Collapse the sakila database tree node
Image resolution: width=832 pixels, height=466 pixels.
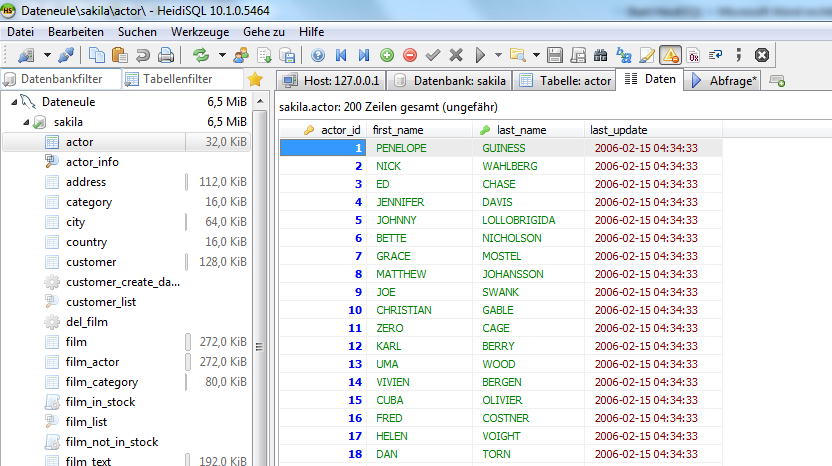(27, 122)
